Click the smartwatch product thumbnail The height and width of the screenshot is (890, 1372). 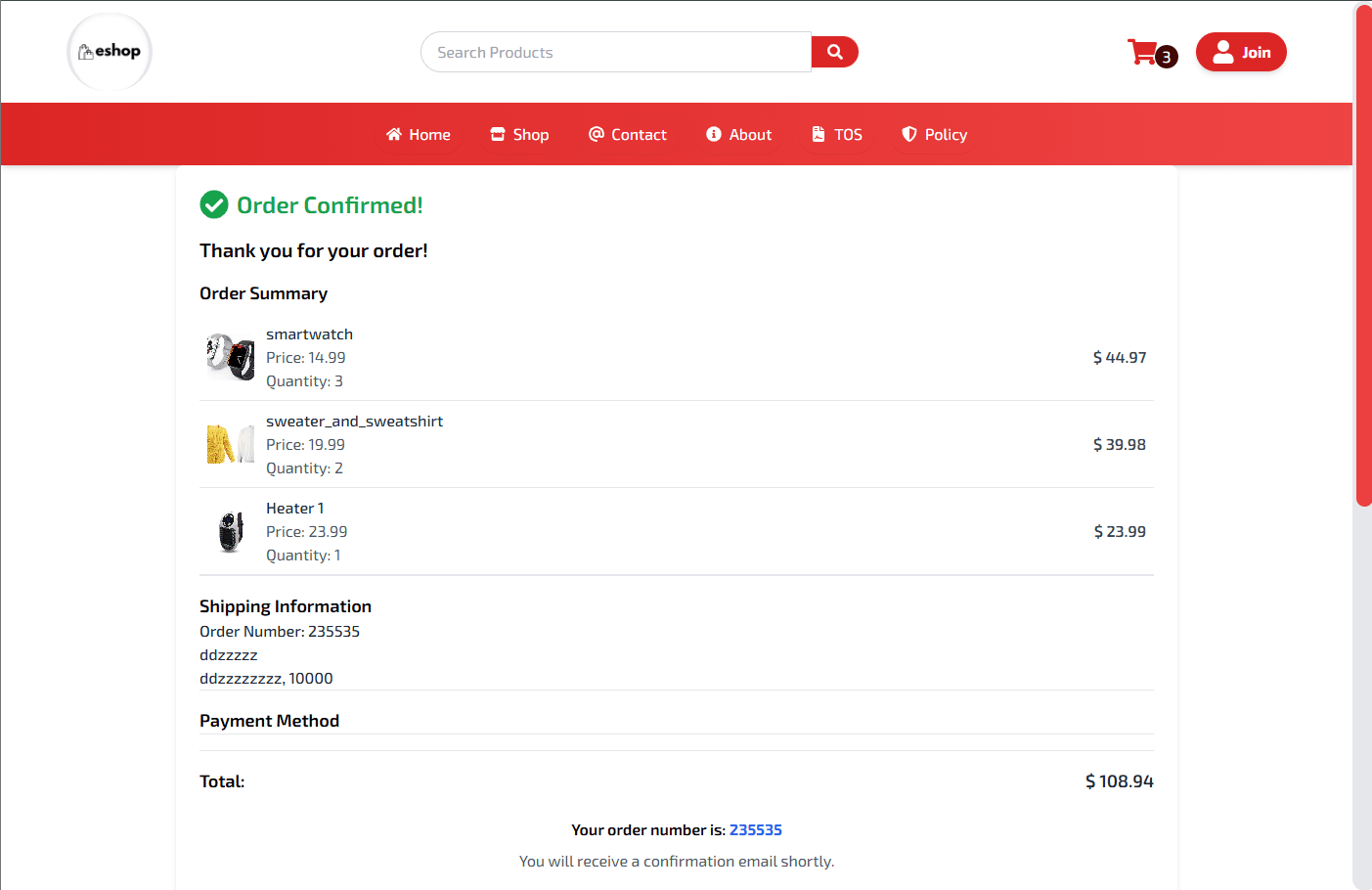[229, 356]
